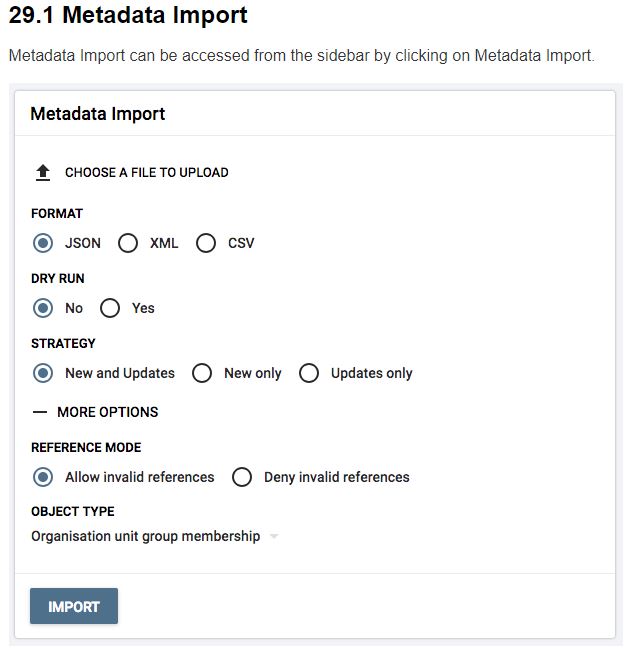This screenshot has width=630, height=661.
Task: Select Allow invalid references option
Action: (x=43, y=477)
